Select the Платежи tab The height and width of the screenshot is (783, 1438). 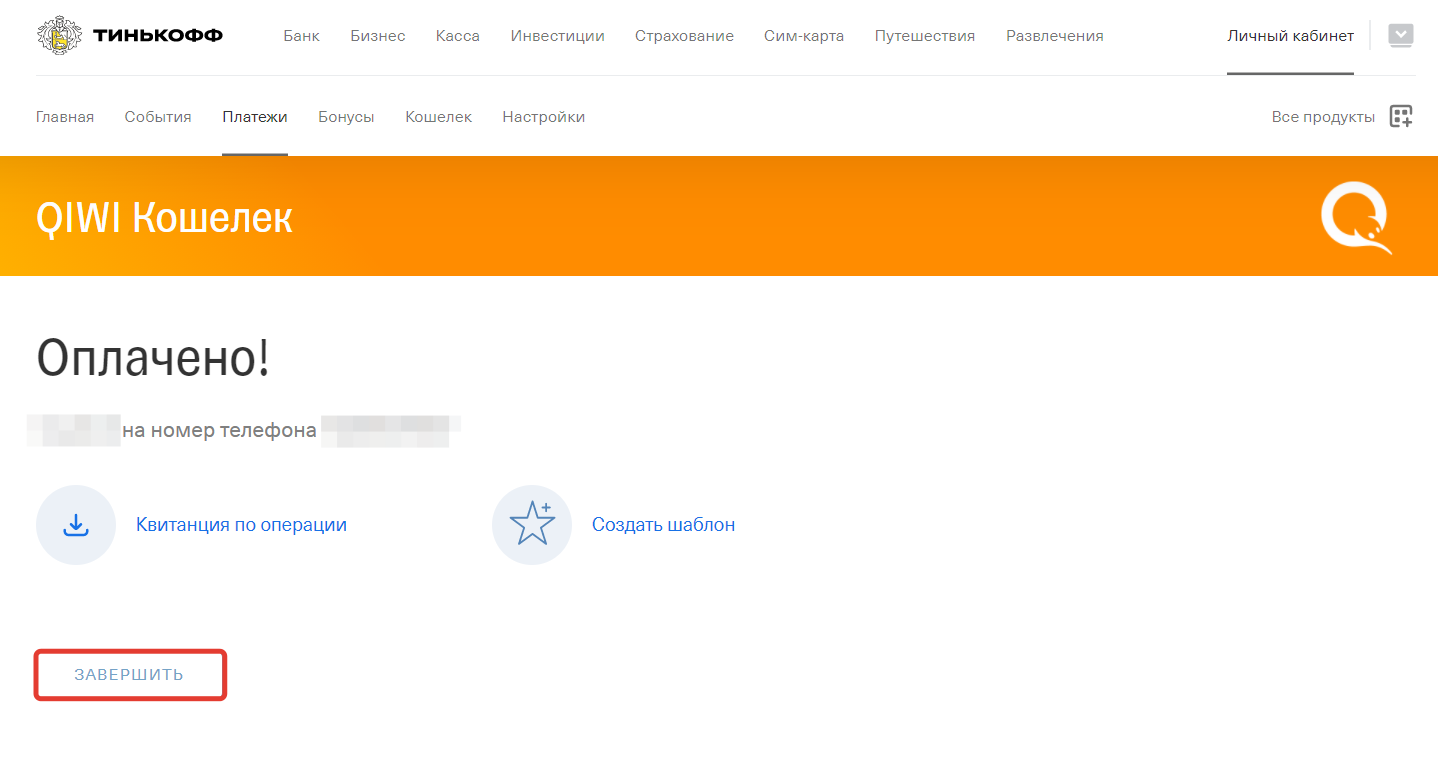255,117
